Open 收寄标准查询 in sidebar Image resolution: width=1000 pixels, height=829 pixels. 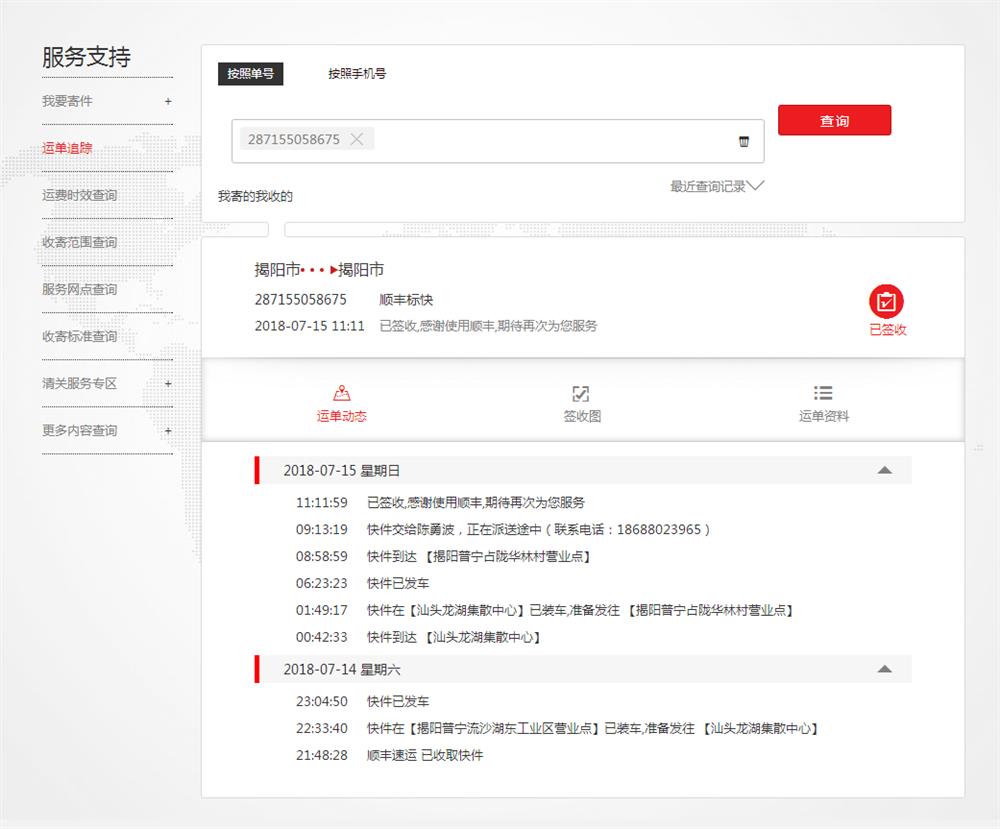tap(80, 337)
